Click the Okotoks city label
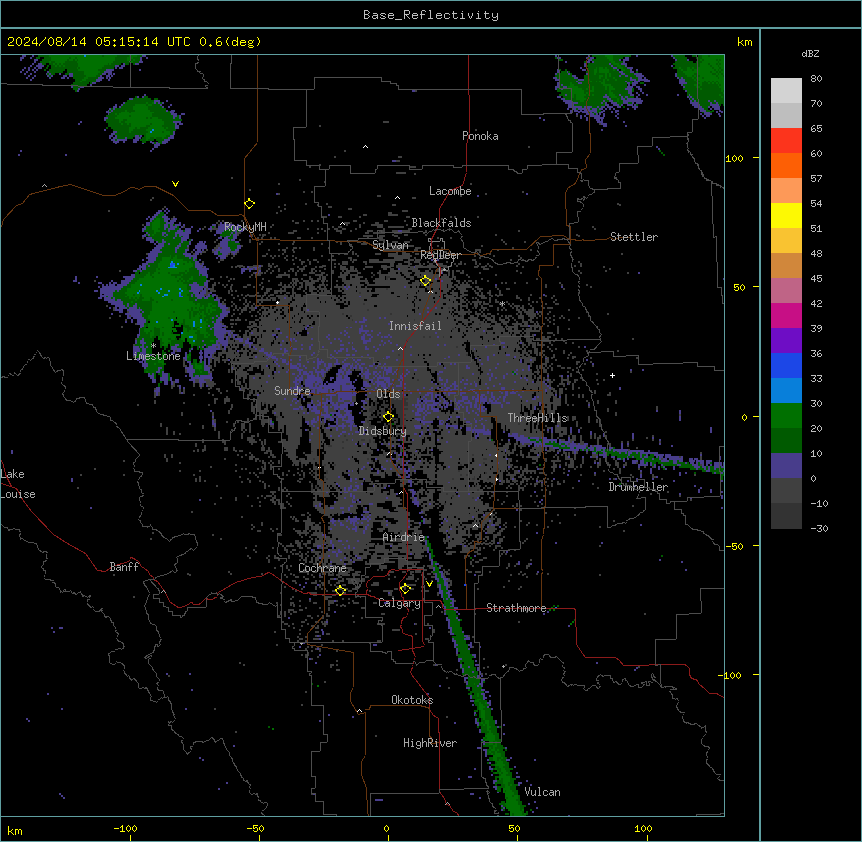This screenshot has width=862, height=842. (x=412, y=700)
